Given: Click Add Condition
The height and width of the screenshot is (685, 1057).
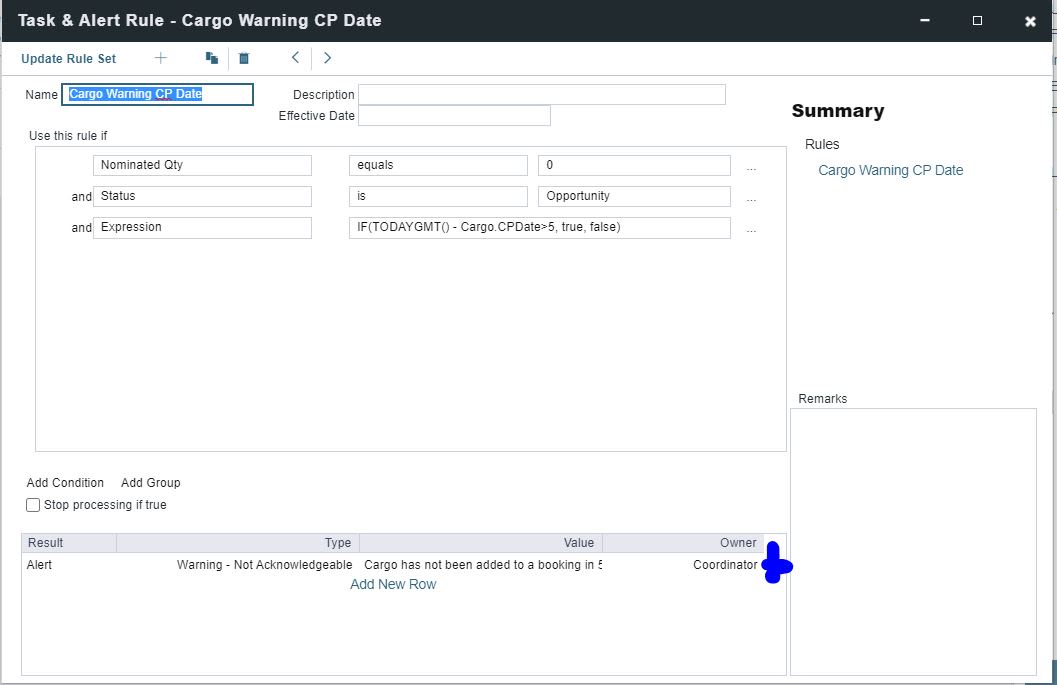Looking at the screenshot, I should click(65, 482).
